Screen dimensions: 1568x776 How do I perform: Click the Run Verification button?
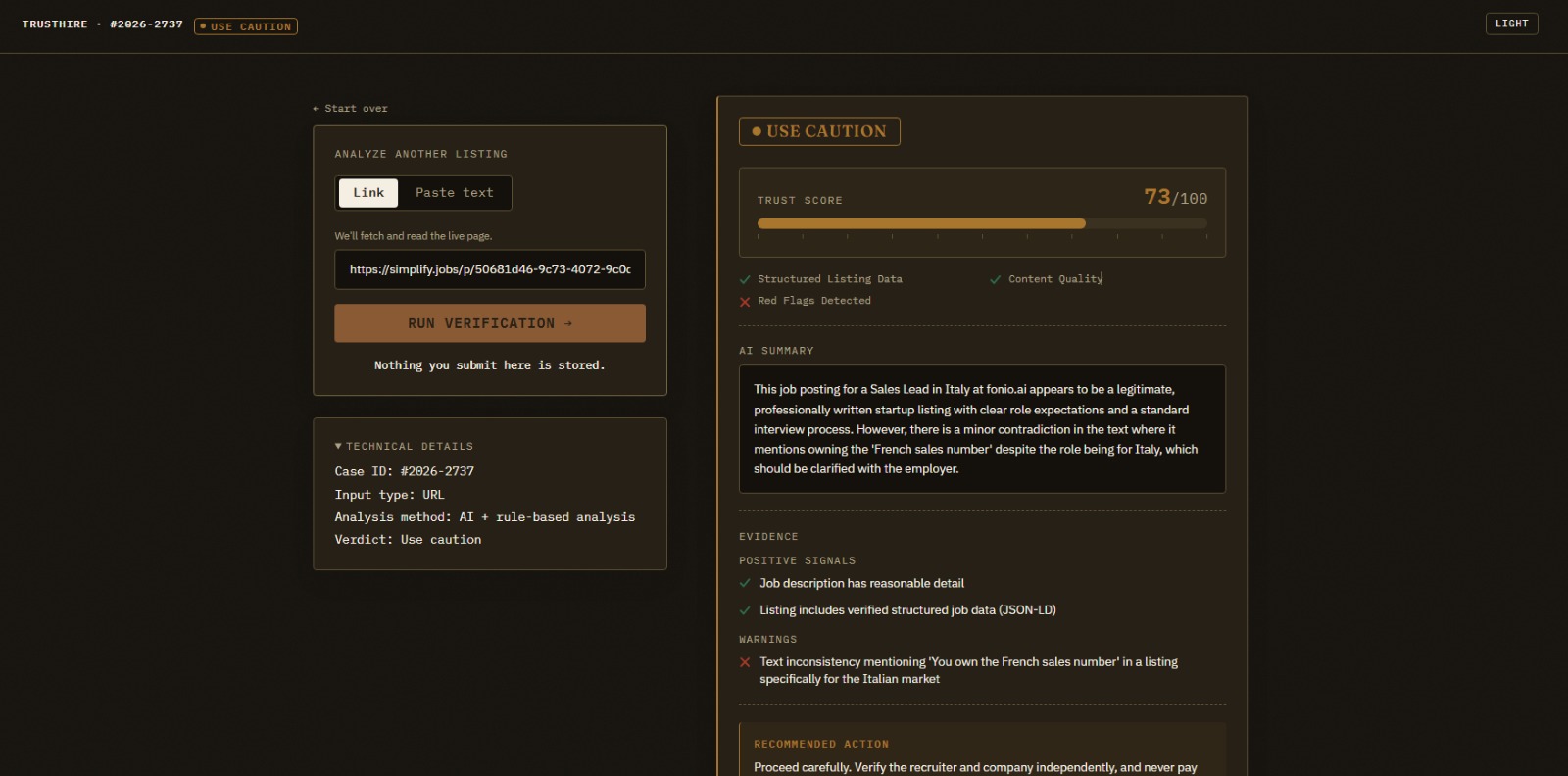click(490, 323)
